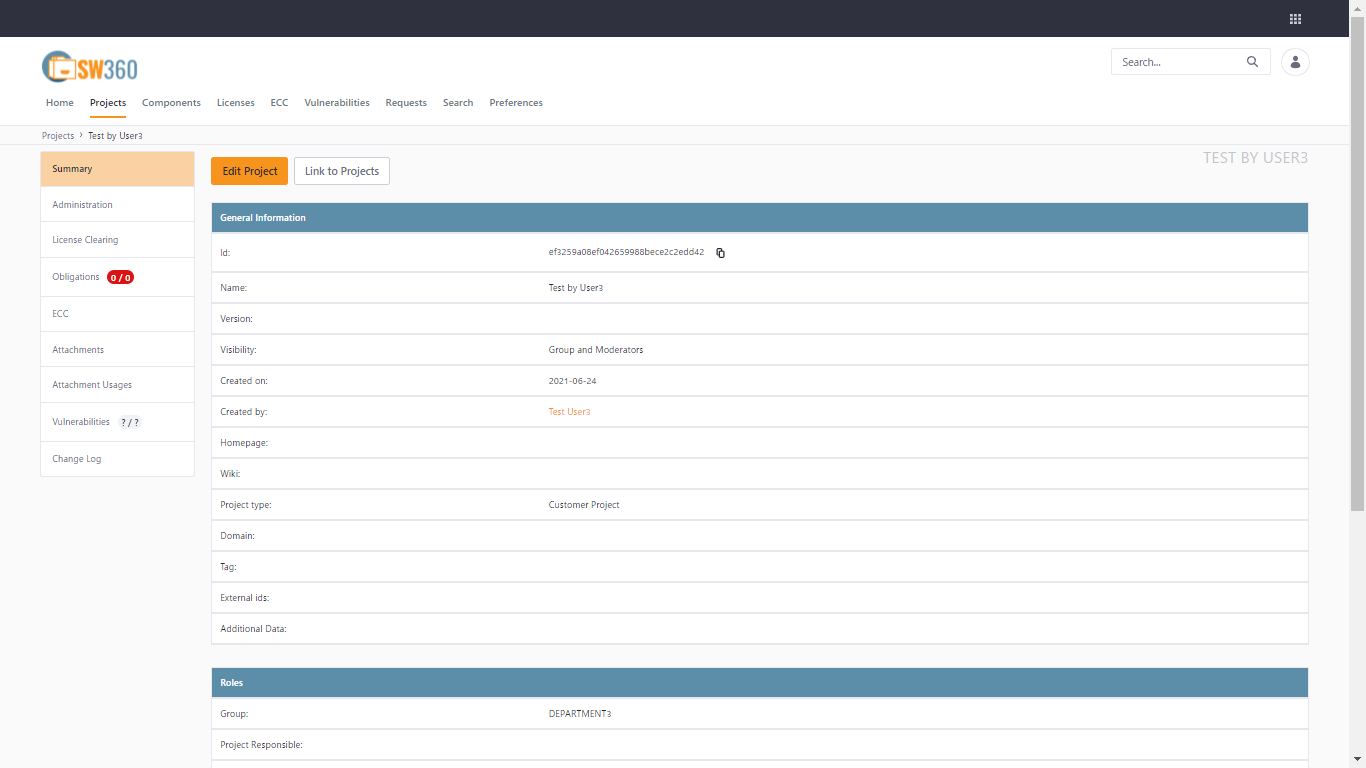Open the user profile avatar menu

tap(1295, 61)
